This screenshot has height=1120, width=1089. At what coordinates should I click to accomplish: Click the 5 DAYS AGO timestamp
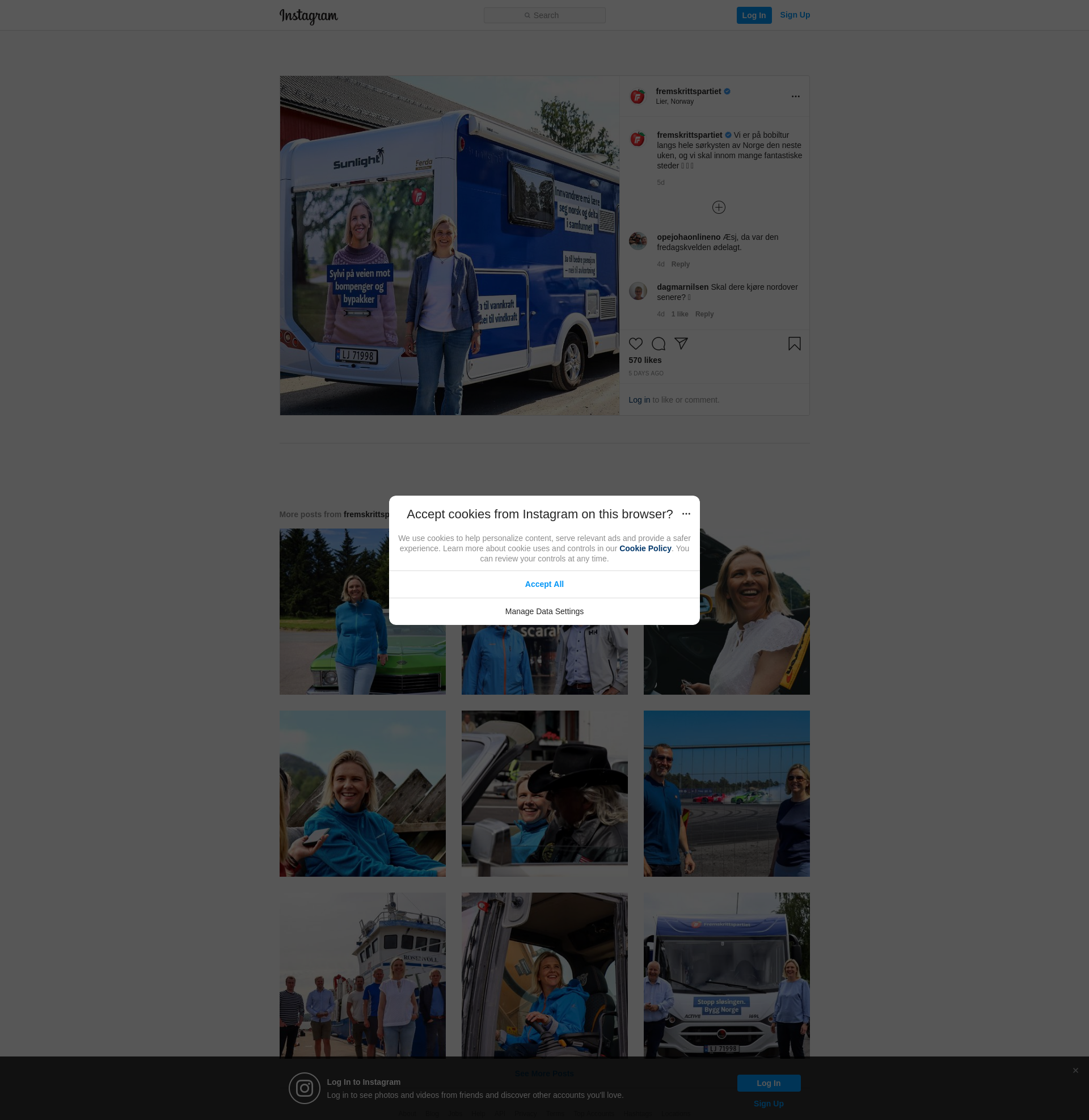point(645,373)
